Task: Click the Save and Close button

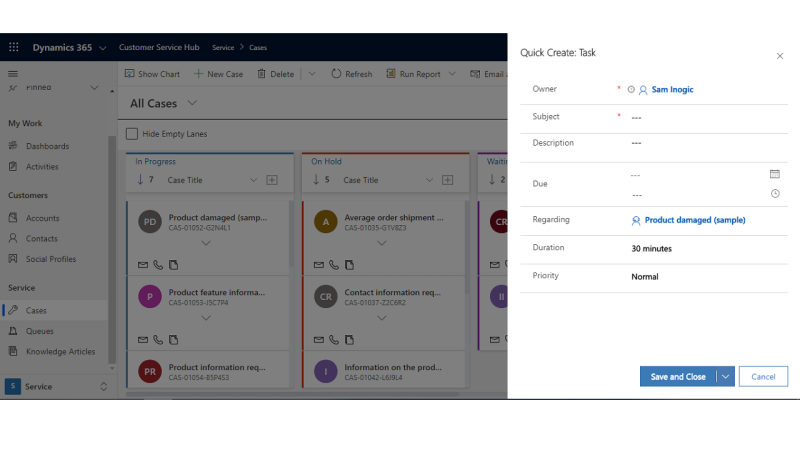Action: coord(677,377)
